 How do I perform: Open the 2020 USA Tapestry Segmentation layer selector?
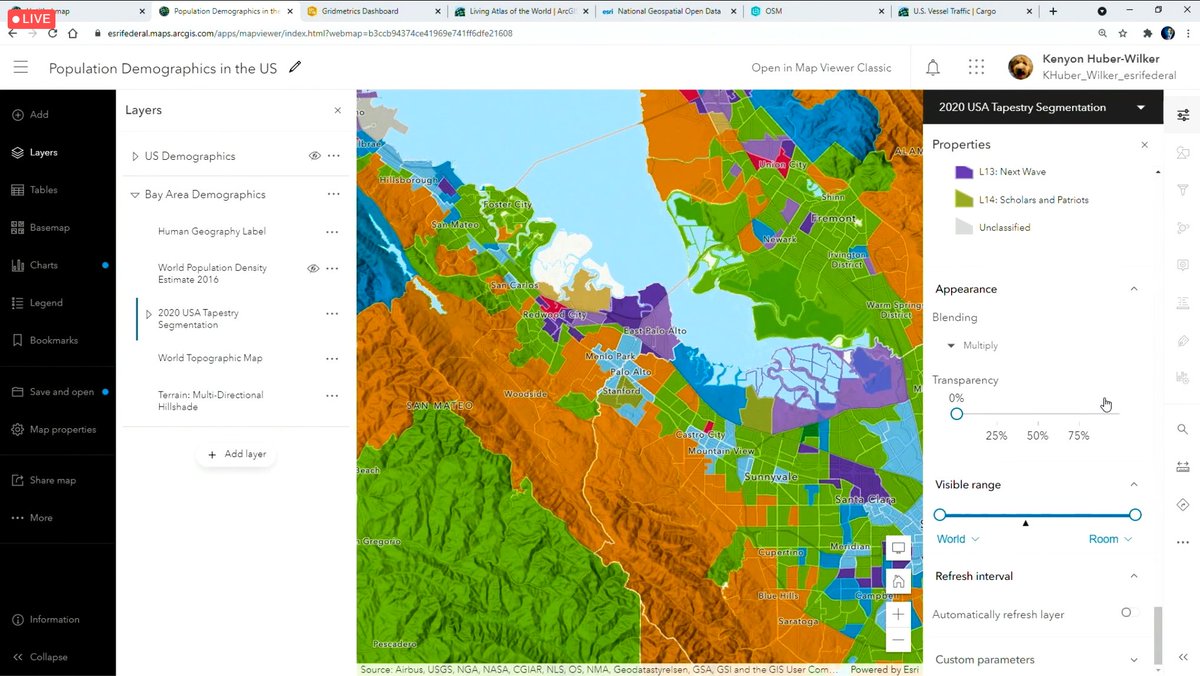pos(1043,107)
